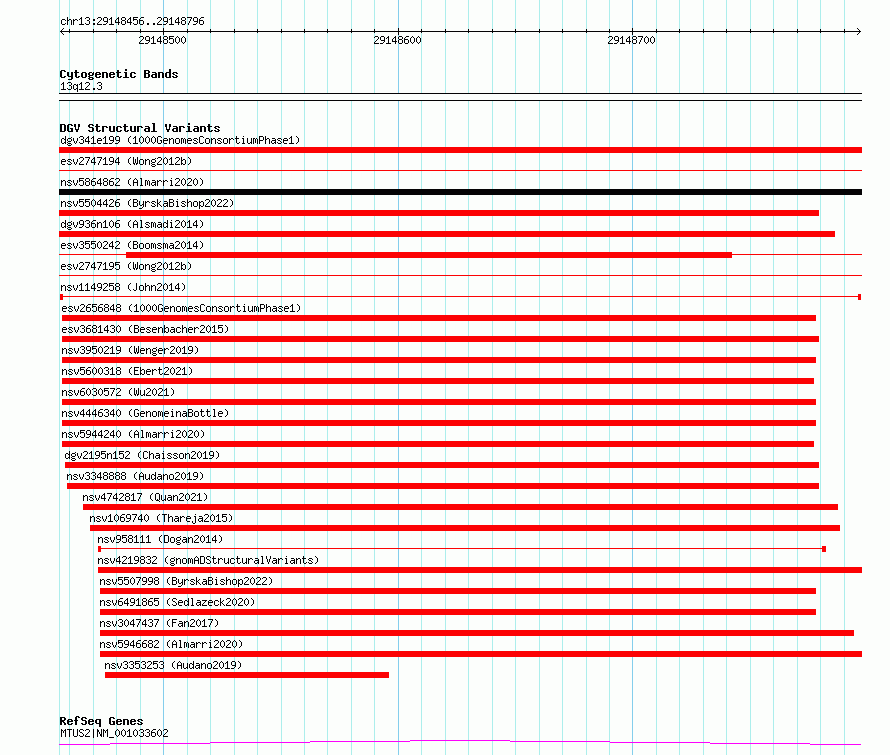Select esv2656848 1000GenomesConsortiumPhase1 label
The image size is (890, 755).
(181, 308)
